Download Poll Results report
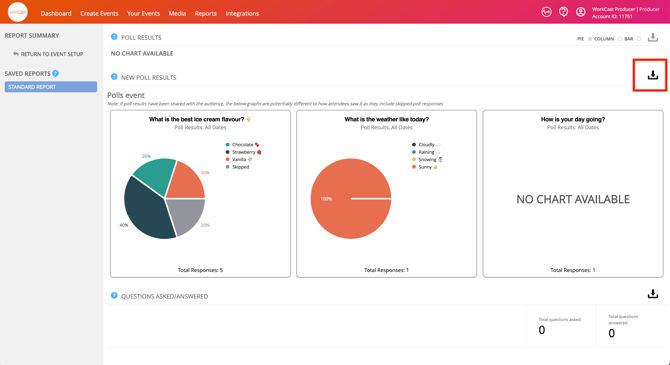 pos(652,38)
